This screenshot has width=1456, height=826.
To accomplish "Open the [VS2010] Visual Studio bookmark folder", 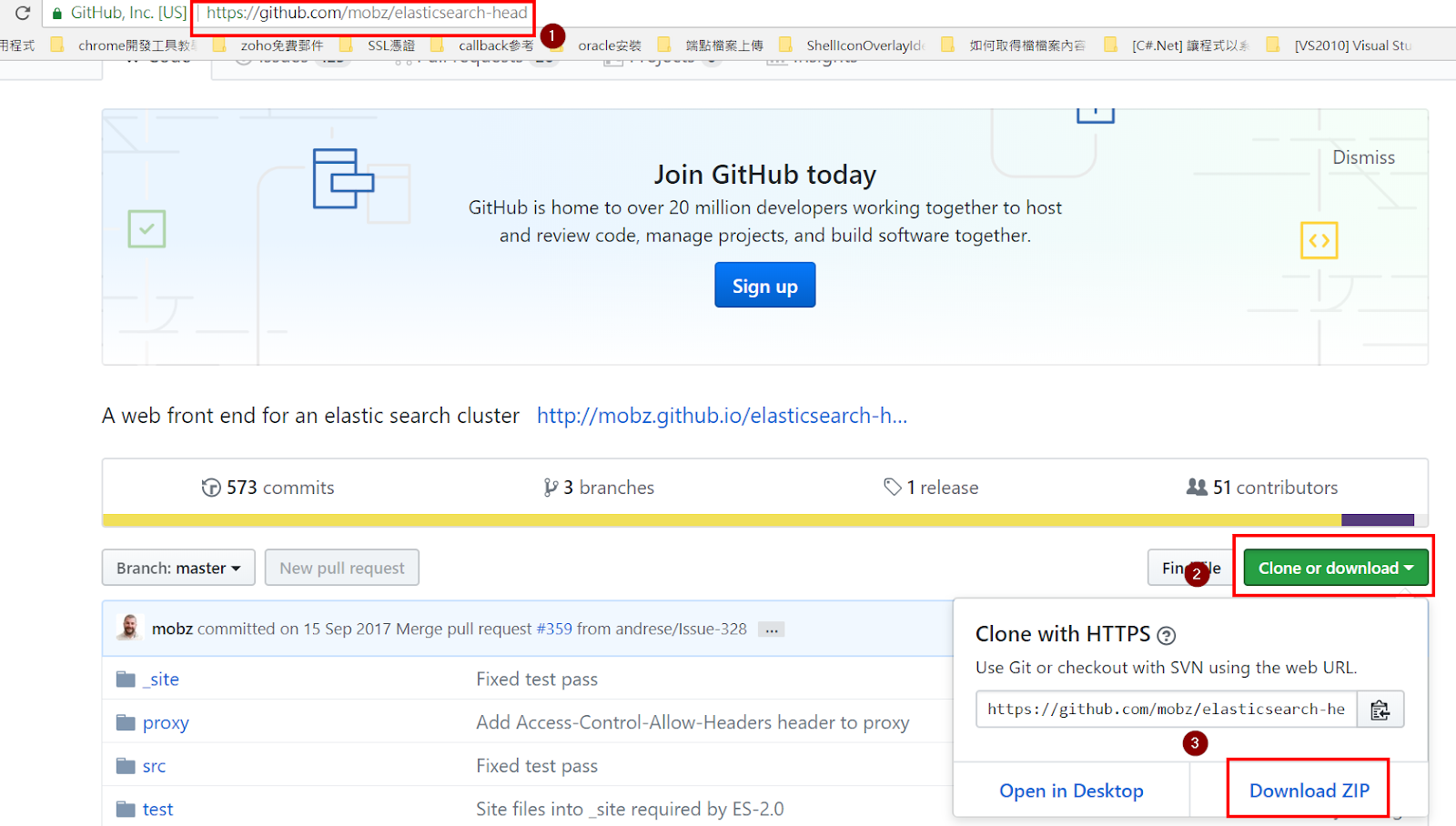I will 1340,45.
